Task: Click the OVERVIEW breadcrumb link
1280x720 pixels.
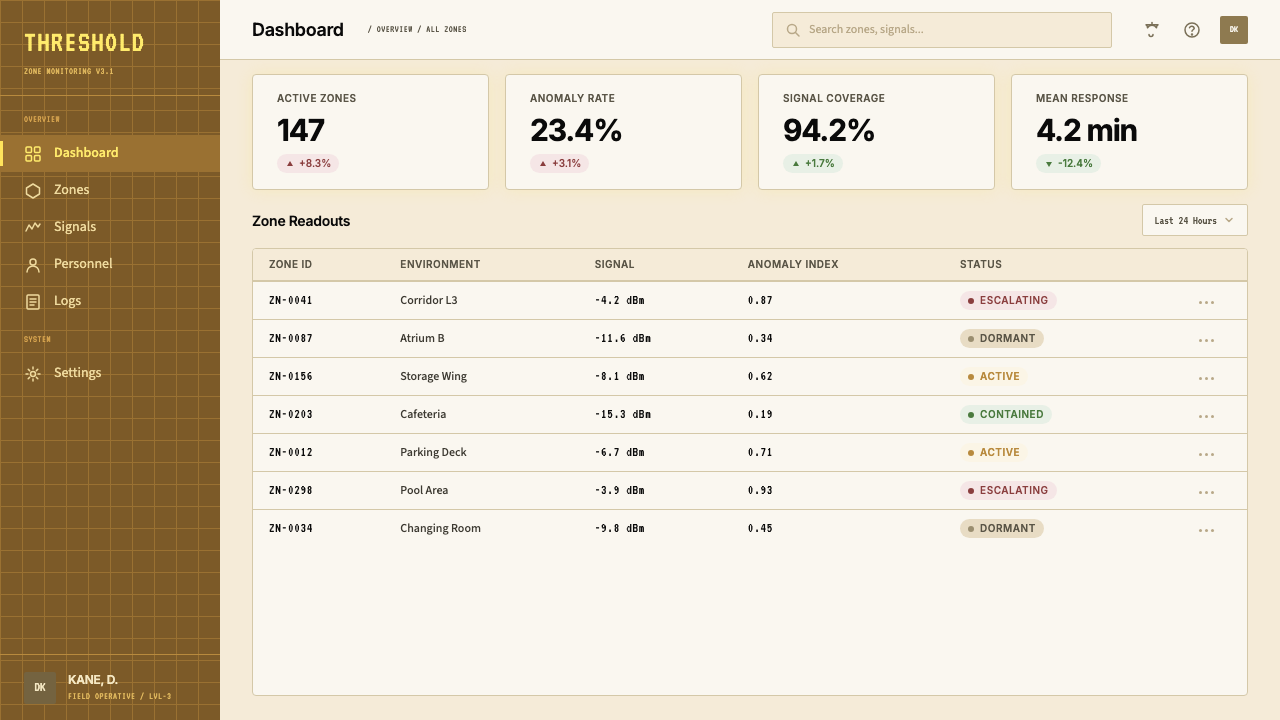Action: (394, 30)
